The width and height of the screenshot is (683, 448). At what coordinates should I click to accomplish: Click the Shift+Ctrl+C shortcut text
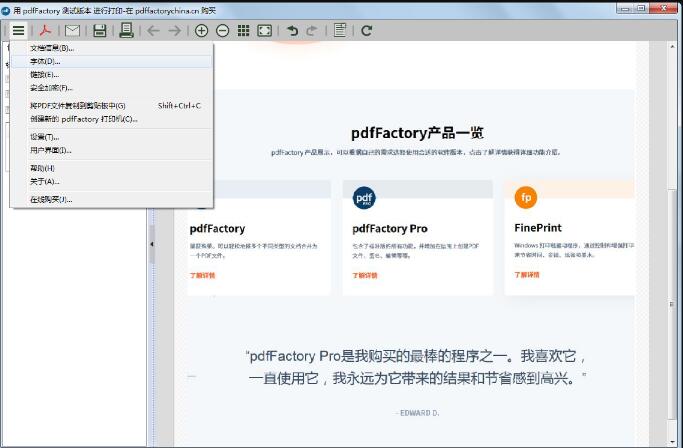tap(179, 105)
